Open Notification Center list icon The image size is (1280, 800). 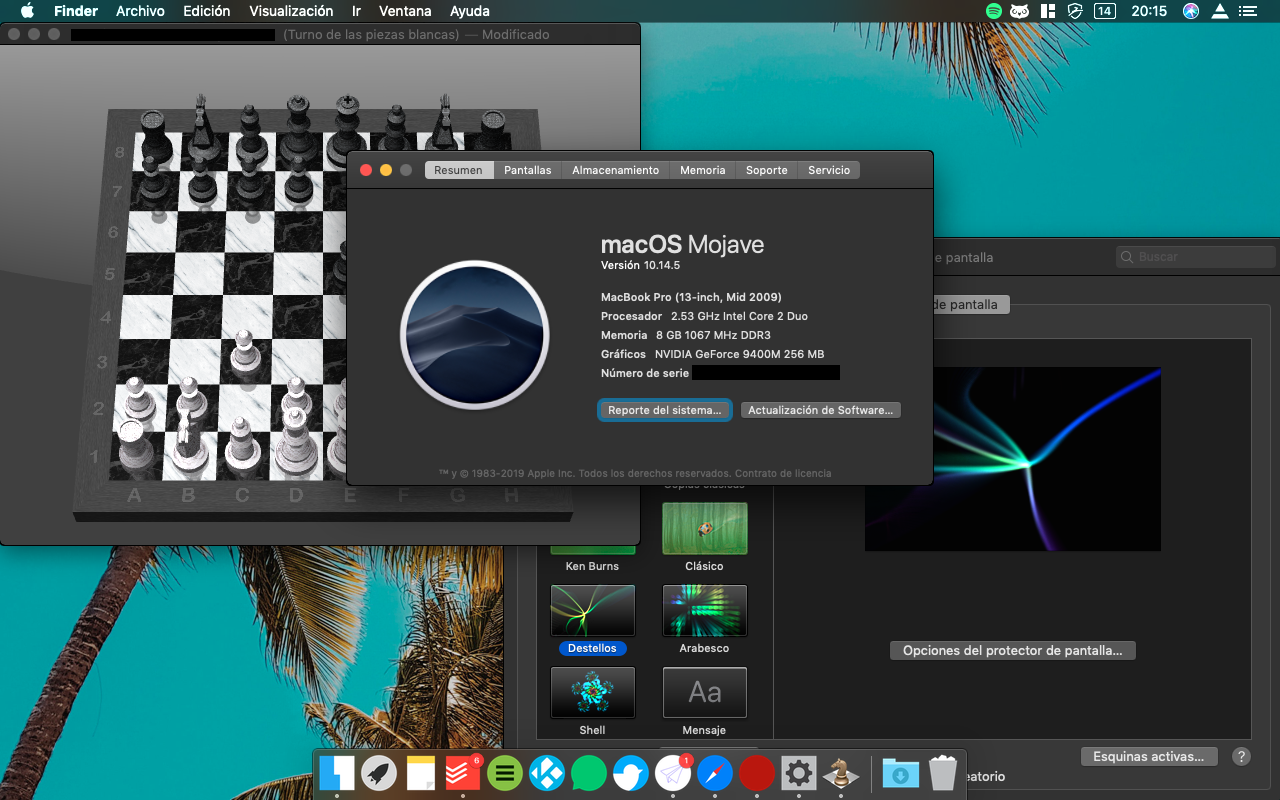[x=1247, y=11]
